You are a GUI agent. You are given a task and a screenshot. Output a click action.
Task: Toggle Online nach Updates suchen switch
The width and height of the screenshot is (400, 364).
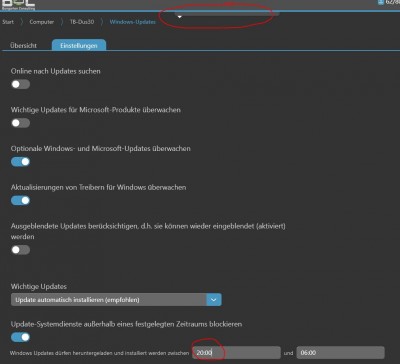[21, 84]
